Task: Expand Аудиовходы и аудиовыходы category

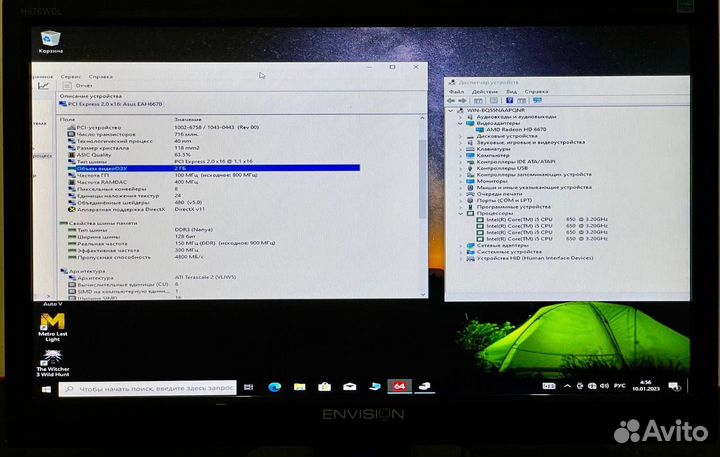Action: coord(461,117)
